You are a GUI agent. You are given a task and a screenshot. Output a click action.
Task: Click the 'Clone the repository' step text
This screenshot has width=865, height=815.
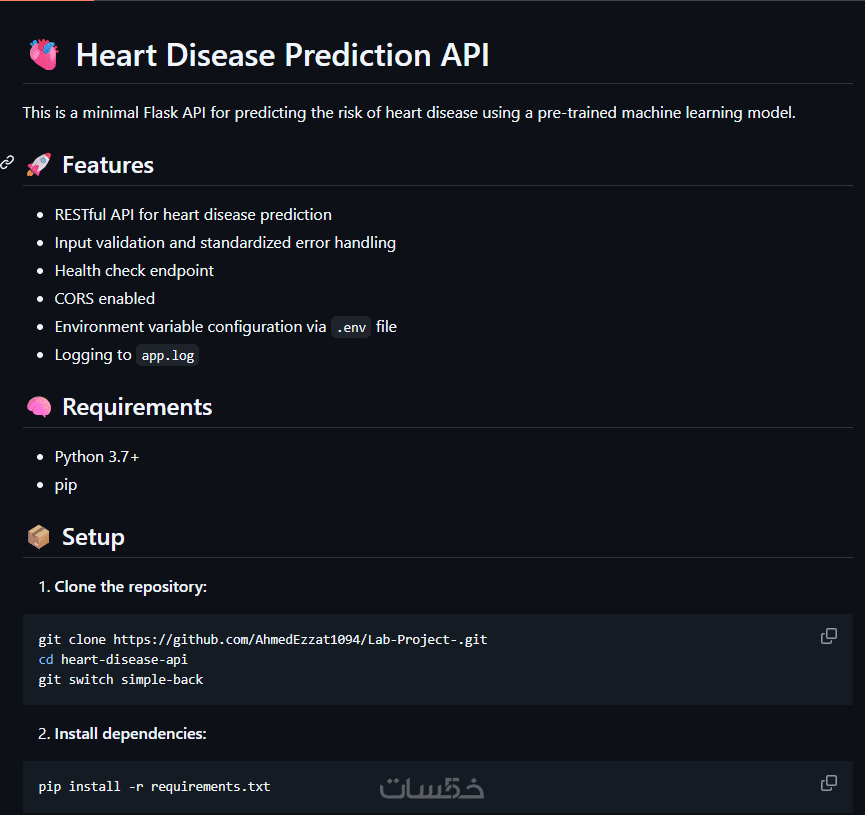point(130,587)
